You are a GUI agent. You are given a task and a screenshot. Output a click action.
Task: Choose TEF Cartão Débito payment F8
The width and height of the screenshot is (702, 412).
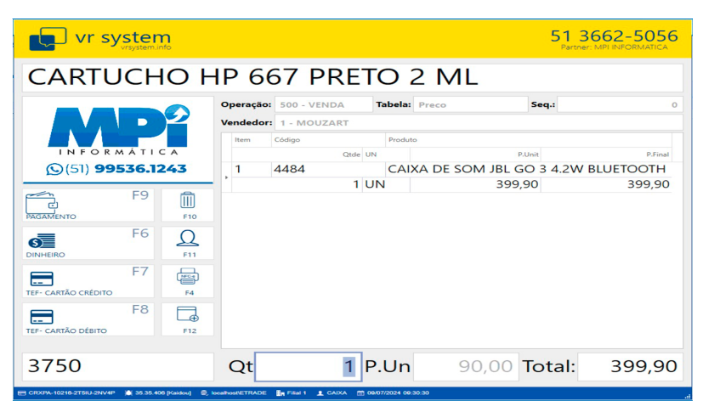pos(87,319)
